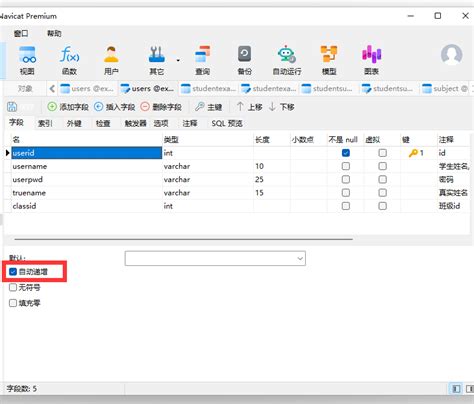474x404 pixels.
Task: Open the 函数 f(x) function icon
Action: tap(69, 60)
